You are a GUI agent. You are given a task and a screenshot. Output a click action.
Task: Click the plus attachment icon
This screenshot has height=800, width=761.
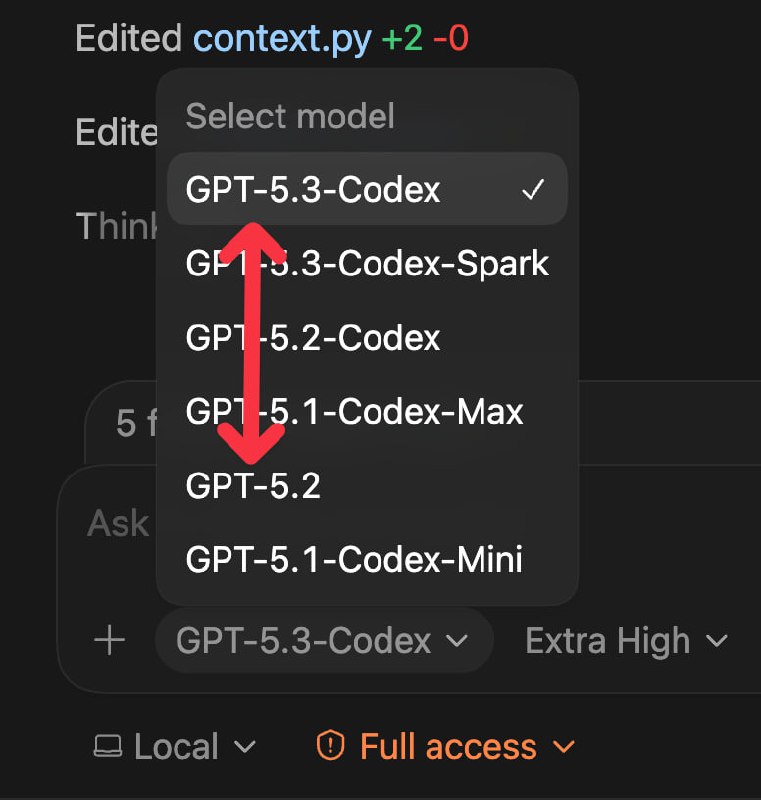pyautogui.click(x=110, y=641)
